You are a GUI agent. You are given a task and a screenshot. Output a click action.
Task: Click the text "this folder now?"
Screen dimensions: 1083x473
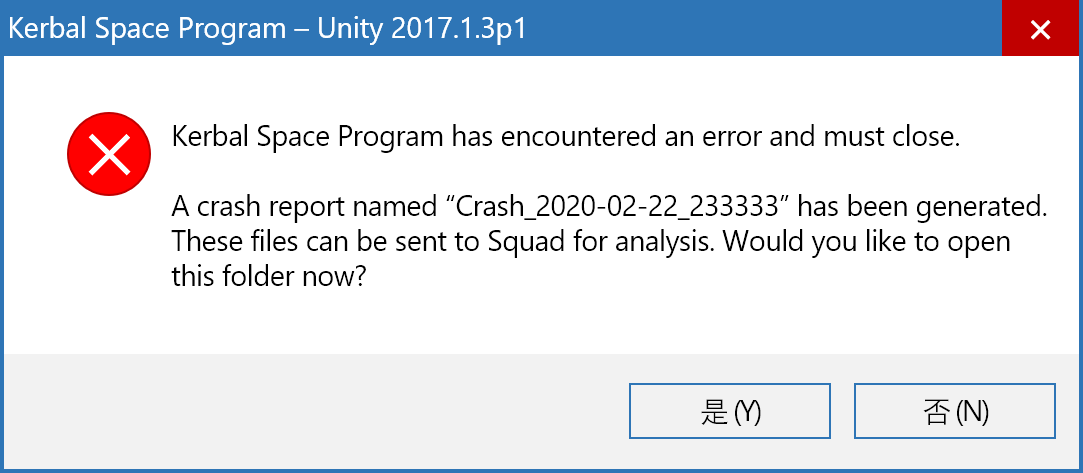[268, 277]
